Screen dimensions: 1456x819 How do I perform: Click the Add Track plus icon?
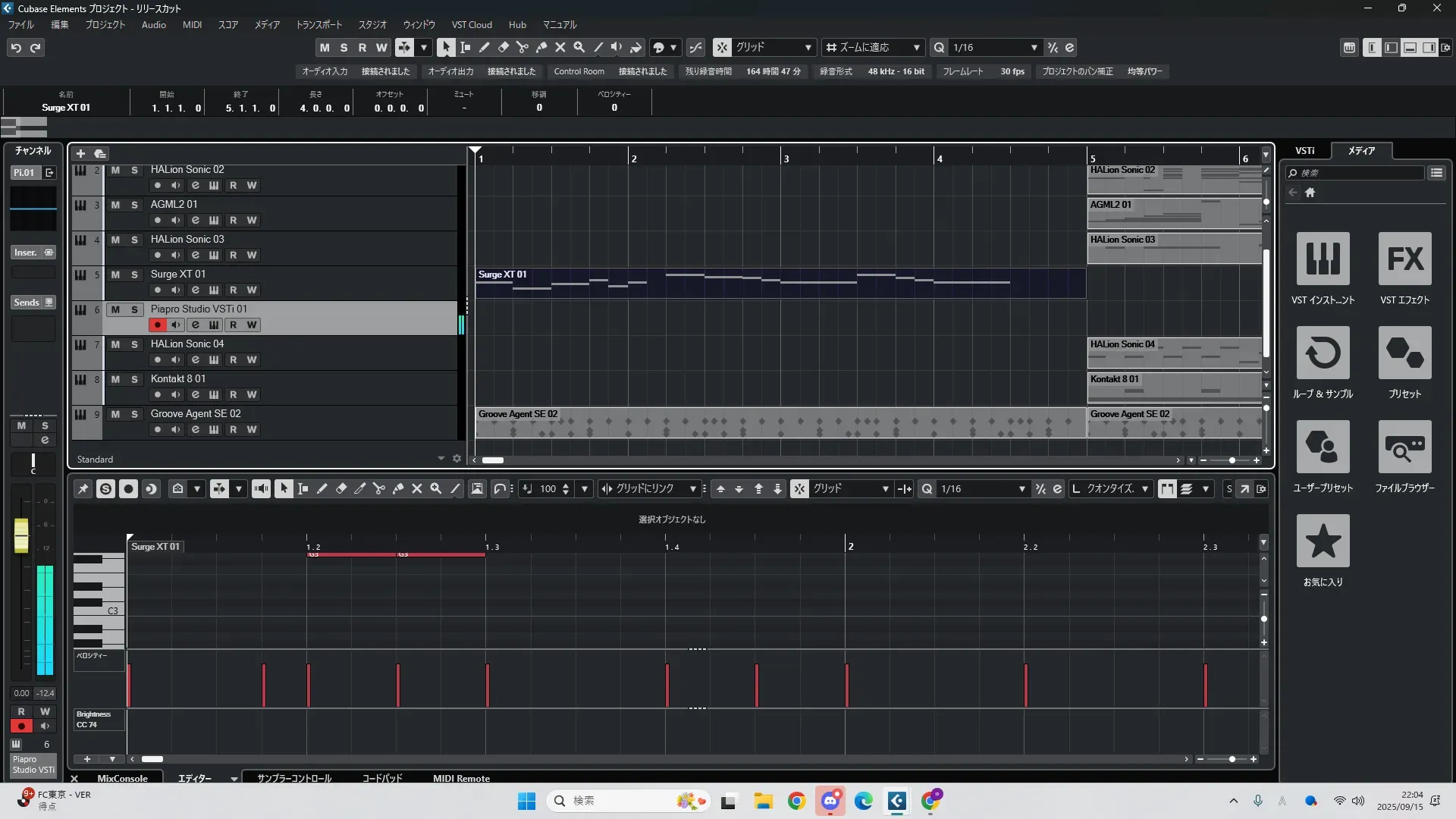tap(80, 153)
